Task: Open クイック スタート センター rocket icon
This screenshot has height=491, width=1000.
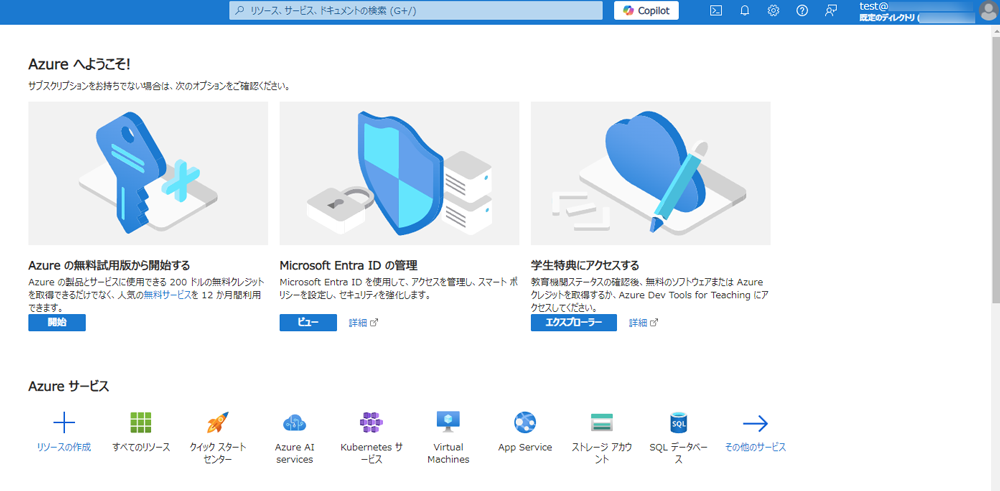Action: pos(217,422)
